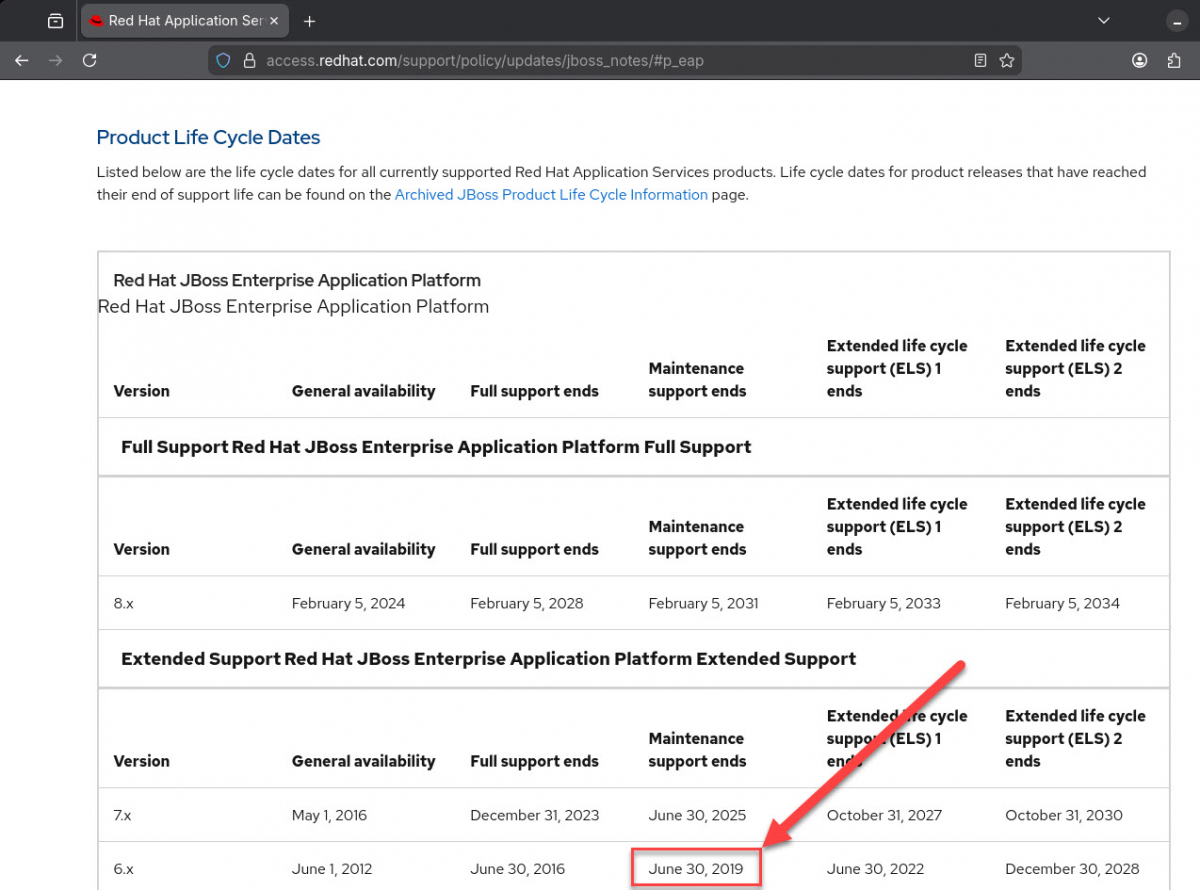The image size is (1200, 890).
Task: Open a new tab with the plus button
Action: 309,21
